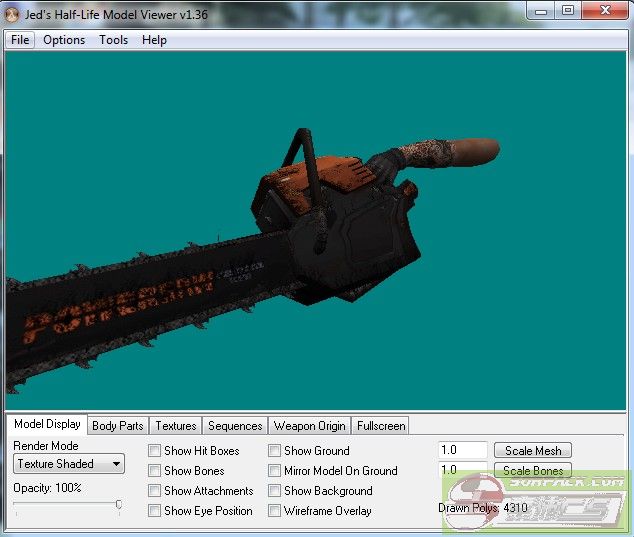Image resolution: width=634 pixels, height=537 pixels.
Task: Enable Show Eye Position checkbox
Action: [x=154, y=510]
